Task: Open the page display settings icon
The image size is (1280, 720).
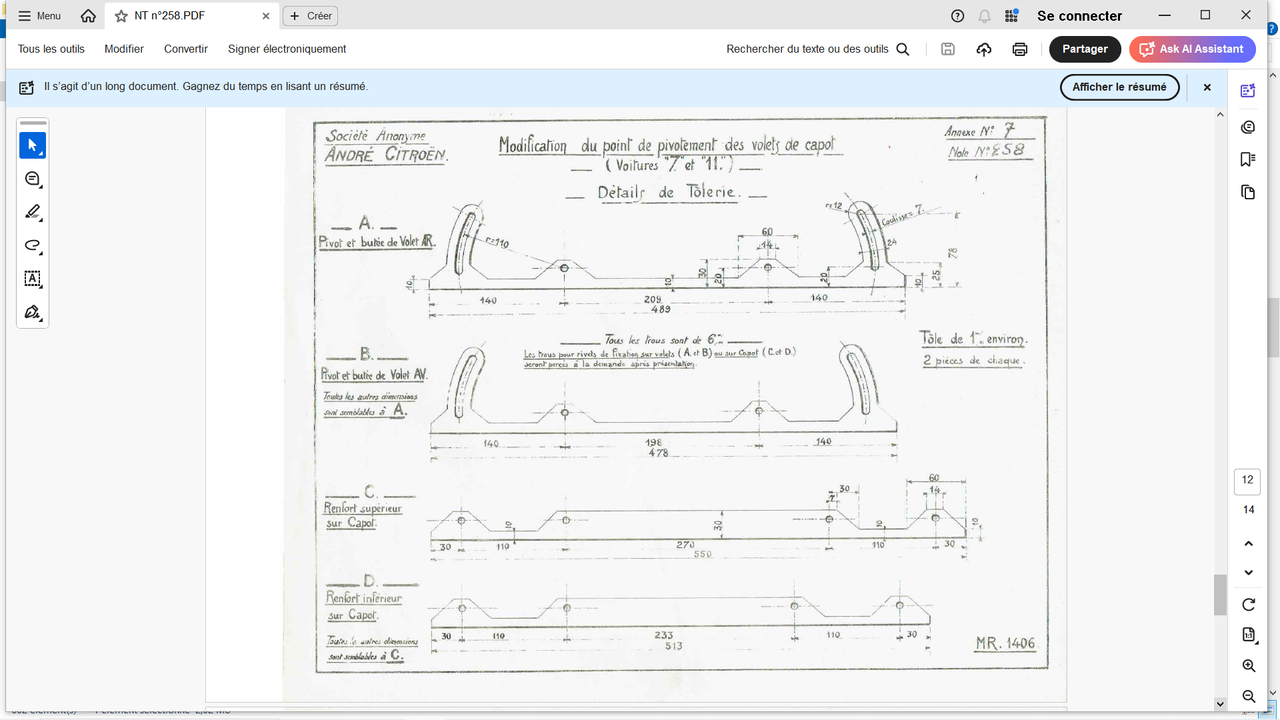Action: tap(1248, 634)
